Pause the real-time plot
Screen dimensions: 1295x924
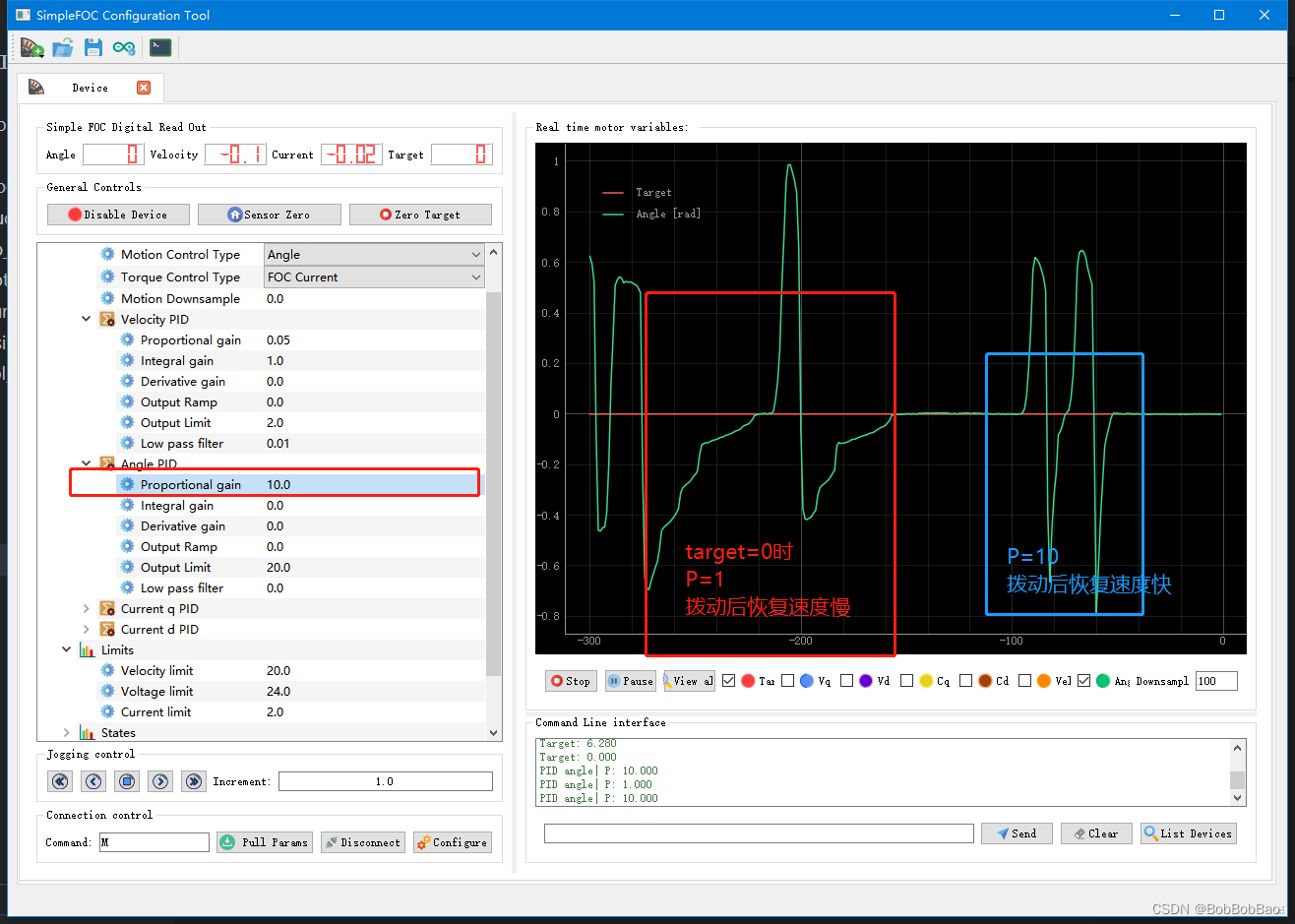tap(630, 680)
